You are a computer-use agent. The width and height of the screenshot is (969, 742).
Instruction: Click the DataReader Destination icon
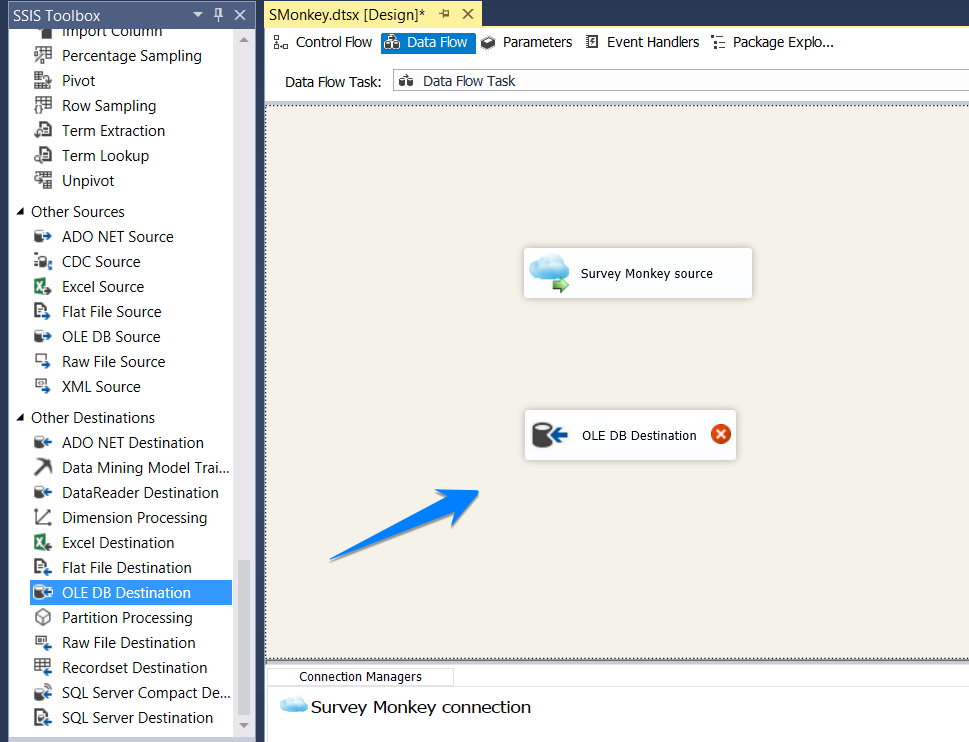pyautogui.click(x=43, y=492)
